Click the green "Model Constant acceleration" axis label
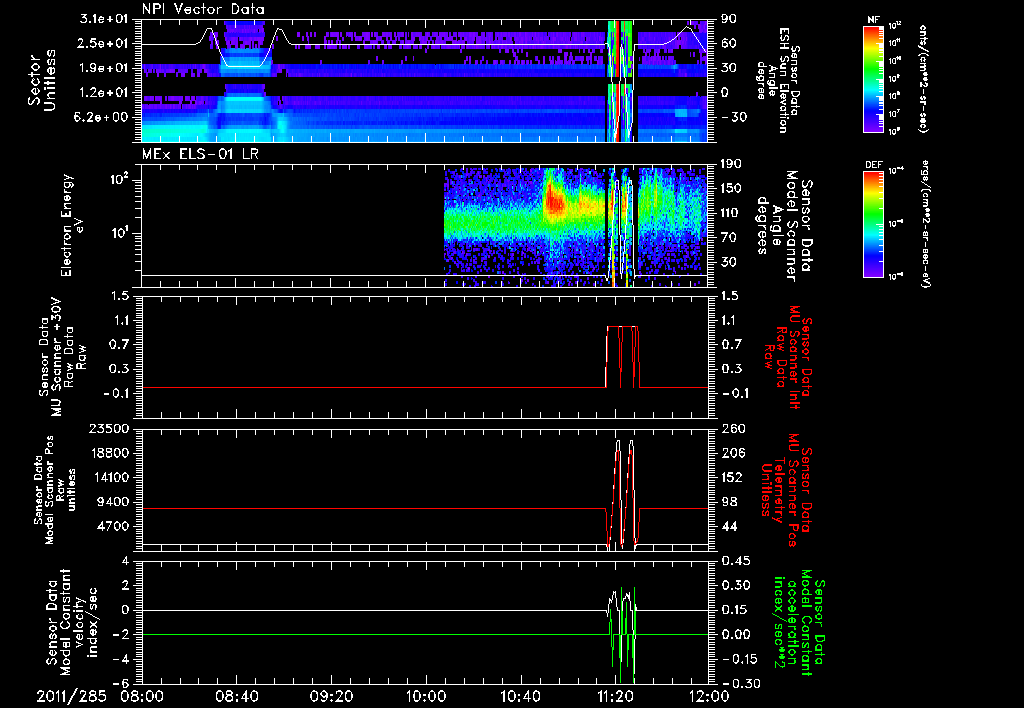This screenshot has width=1024, height=708. click(798, 623)
